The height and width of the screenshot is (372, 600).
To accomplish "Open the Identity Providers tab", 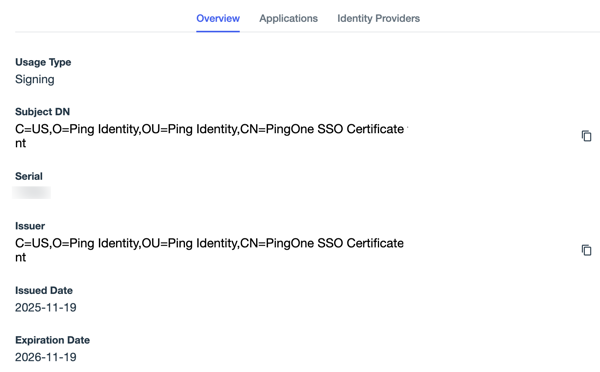I will [x=378, y=18].
